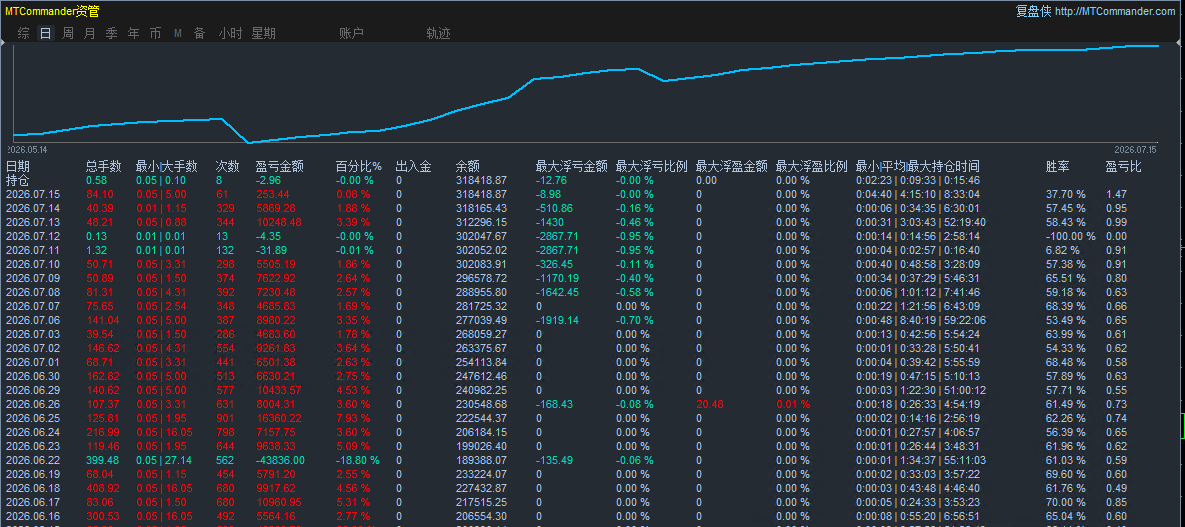Open the http://MTCommander.com link
Image resolution: width=1185 pixels, height=527 pixels.
(x=1115, y=11)
